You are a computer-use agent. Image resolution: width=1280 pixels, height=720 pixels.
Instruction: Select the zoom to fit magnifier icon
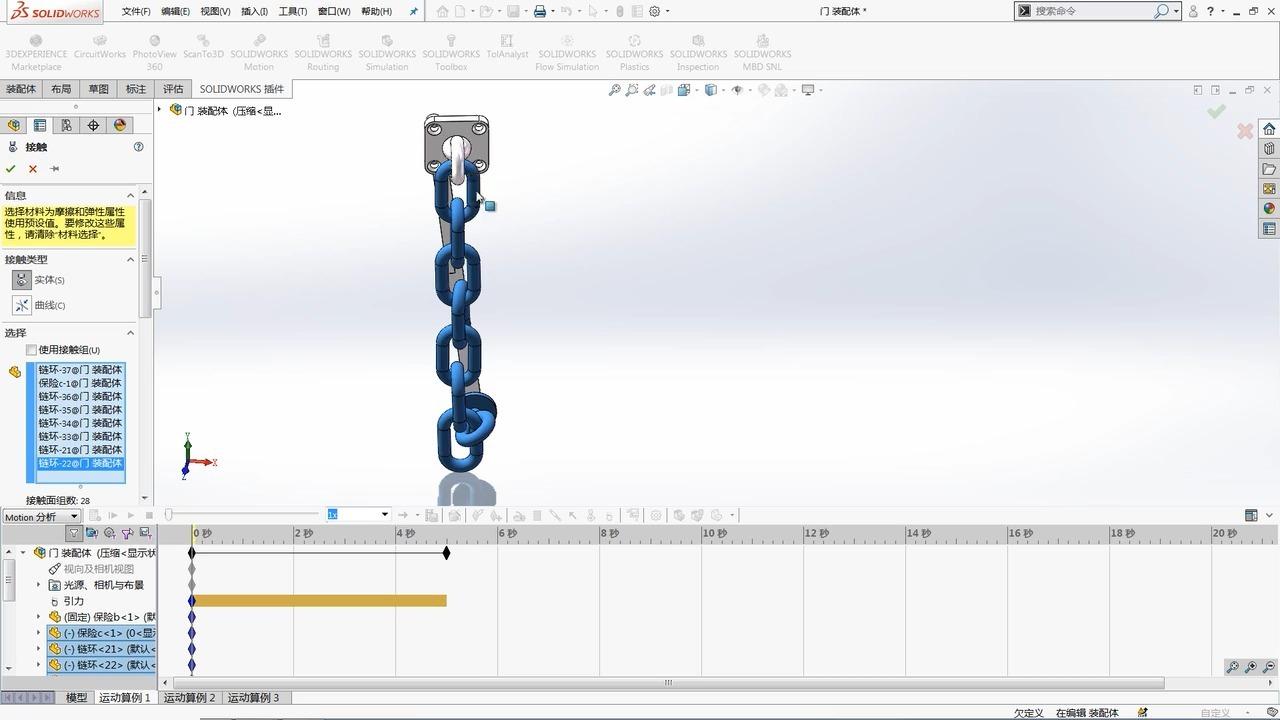(x=614, y=90)
